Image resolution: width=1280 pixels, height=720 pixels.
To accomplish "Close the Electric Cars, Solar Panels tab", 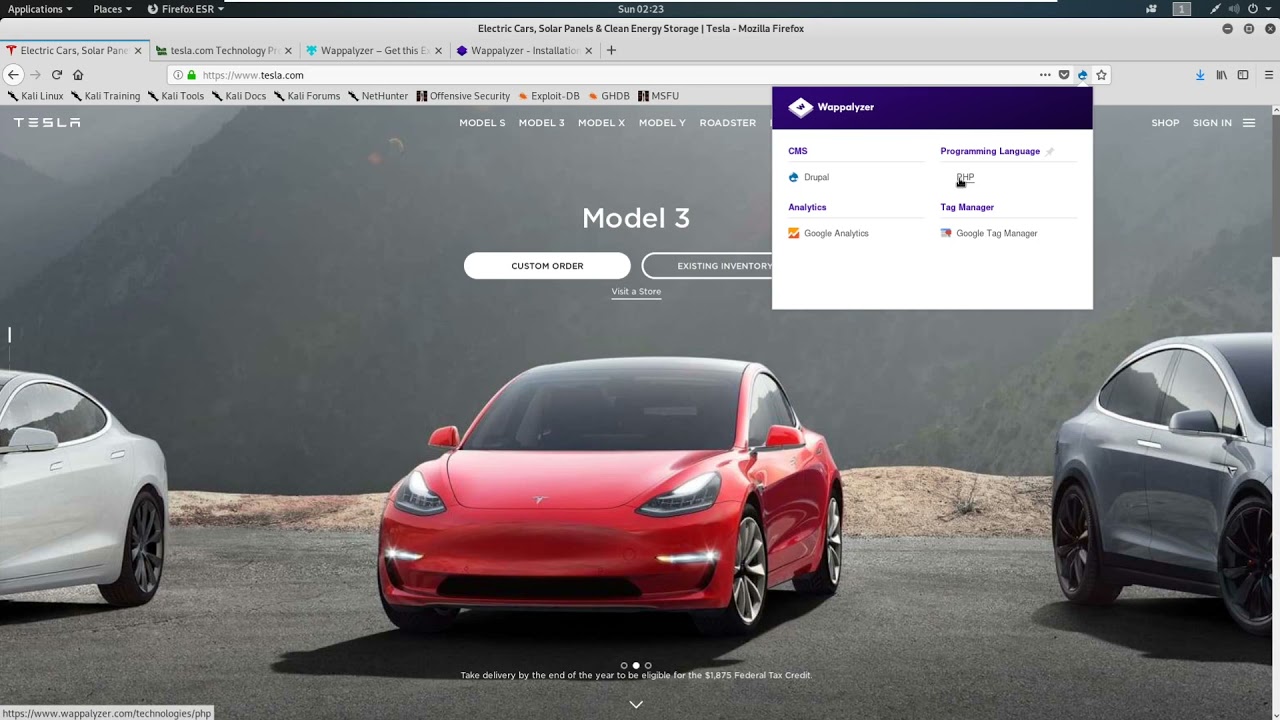I will pos(138,50).
